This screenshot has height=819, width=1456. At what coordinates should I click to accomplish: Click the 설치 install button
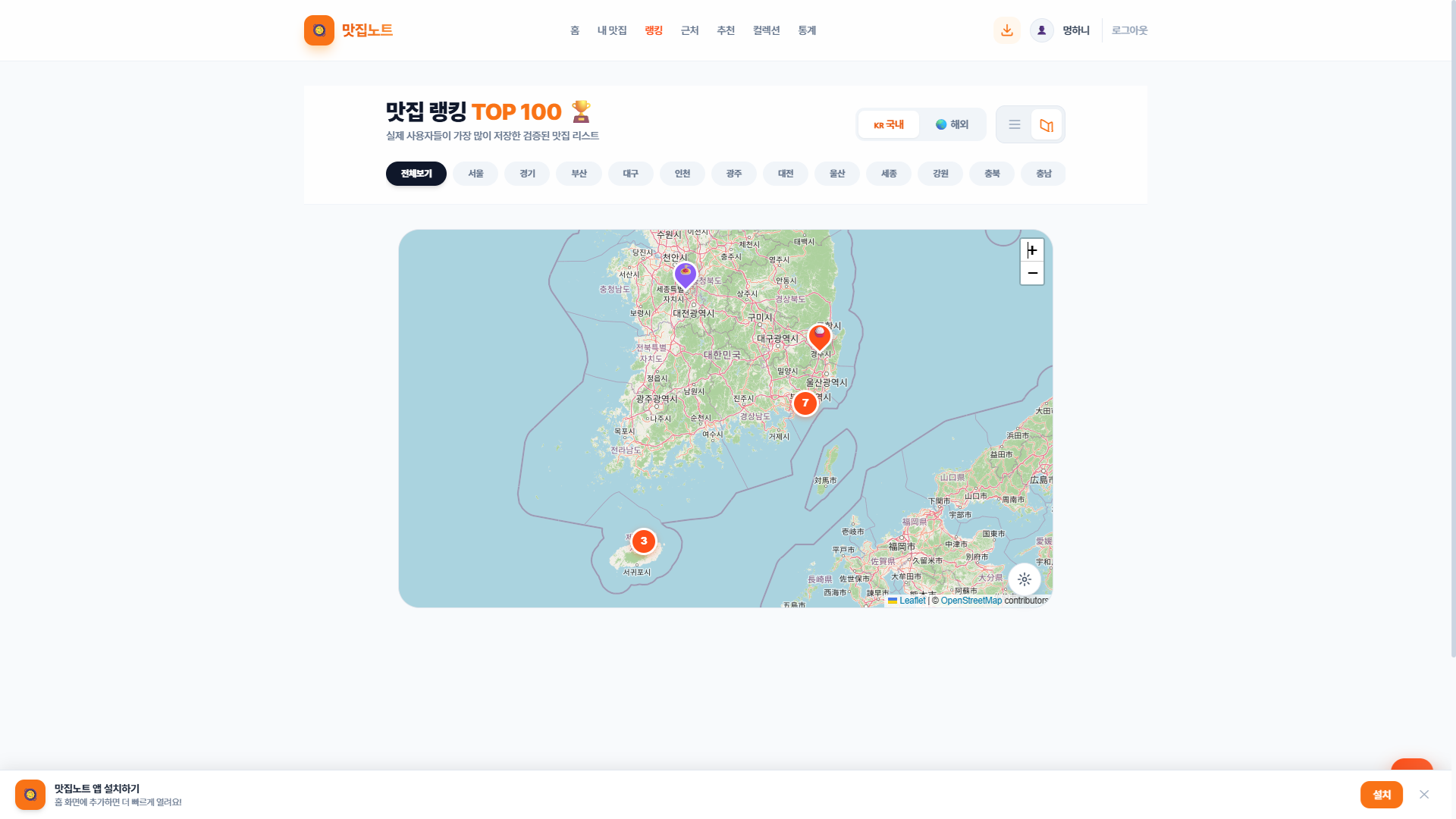[x=1382, y=795]
